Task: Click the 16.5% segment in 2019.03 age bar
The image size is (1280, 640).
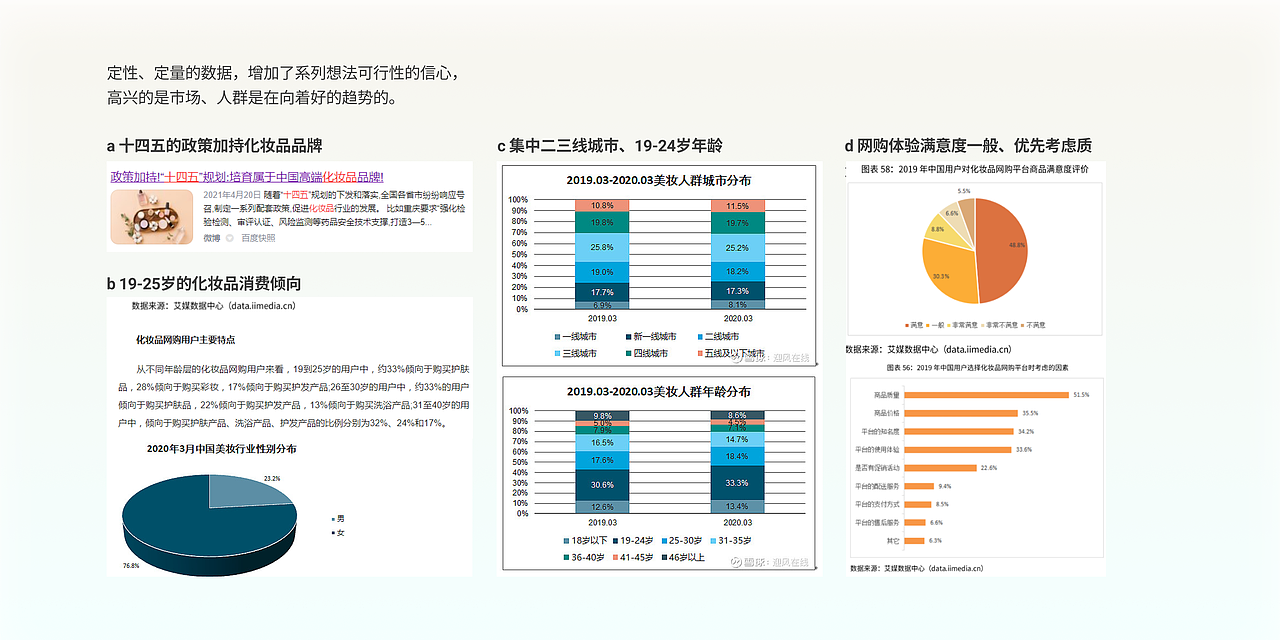Action: (602, 442)
